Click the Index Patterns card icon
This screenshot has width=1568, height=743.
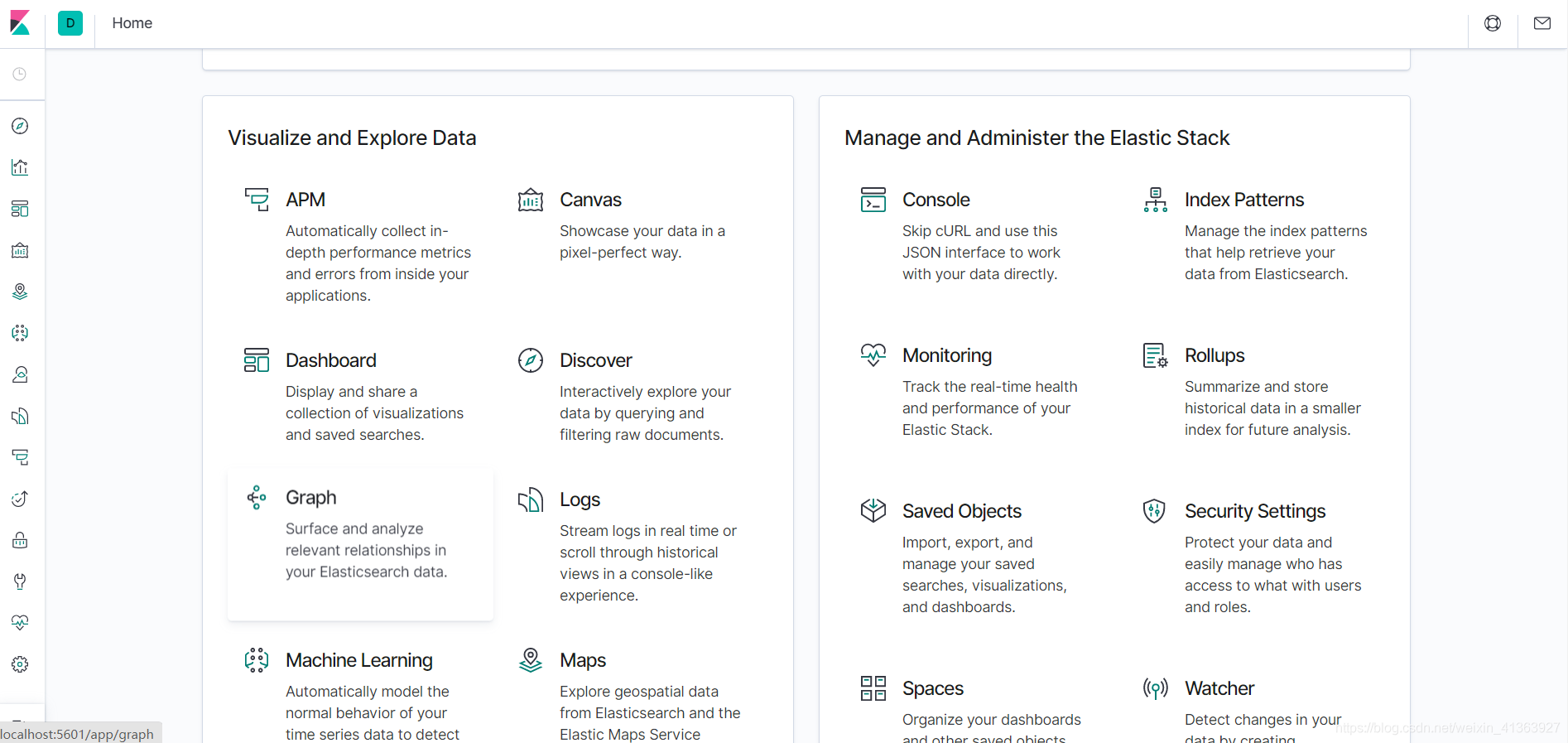[x=1156, y=200]
